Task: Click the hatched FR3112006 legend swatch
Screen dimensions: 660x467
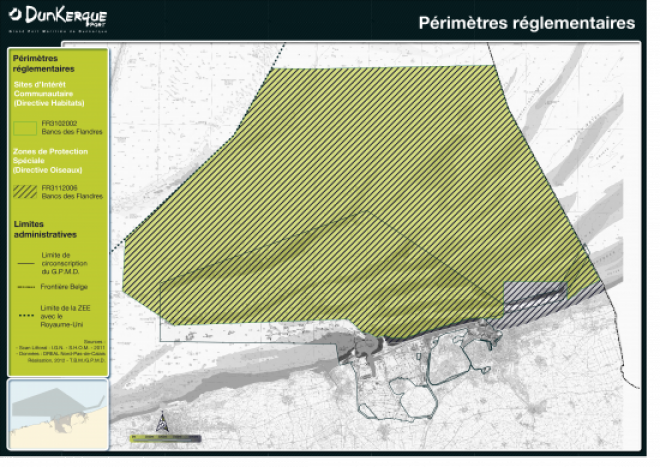Action: (x=25, y=192)
